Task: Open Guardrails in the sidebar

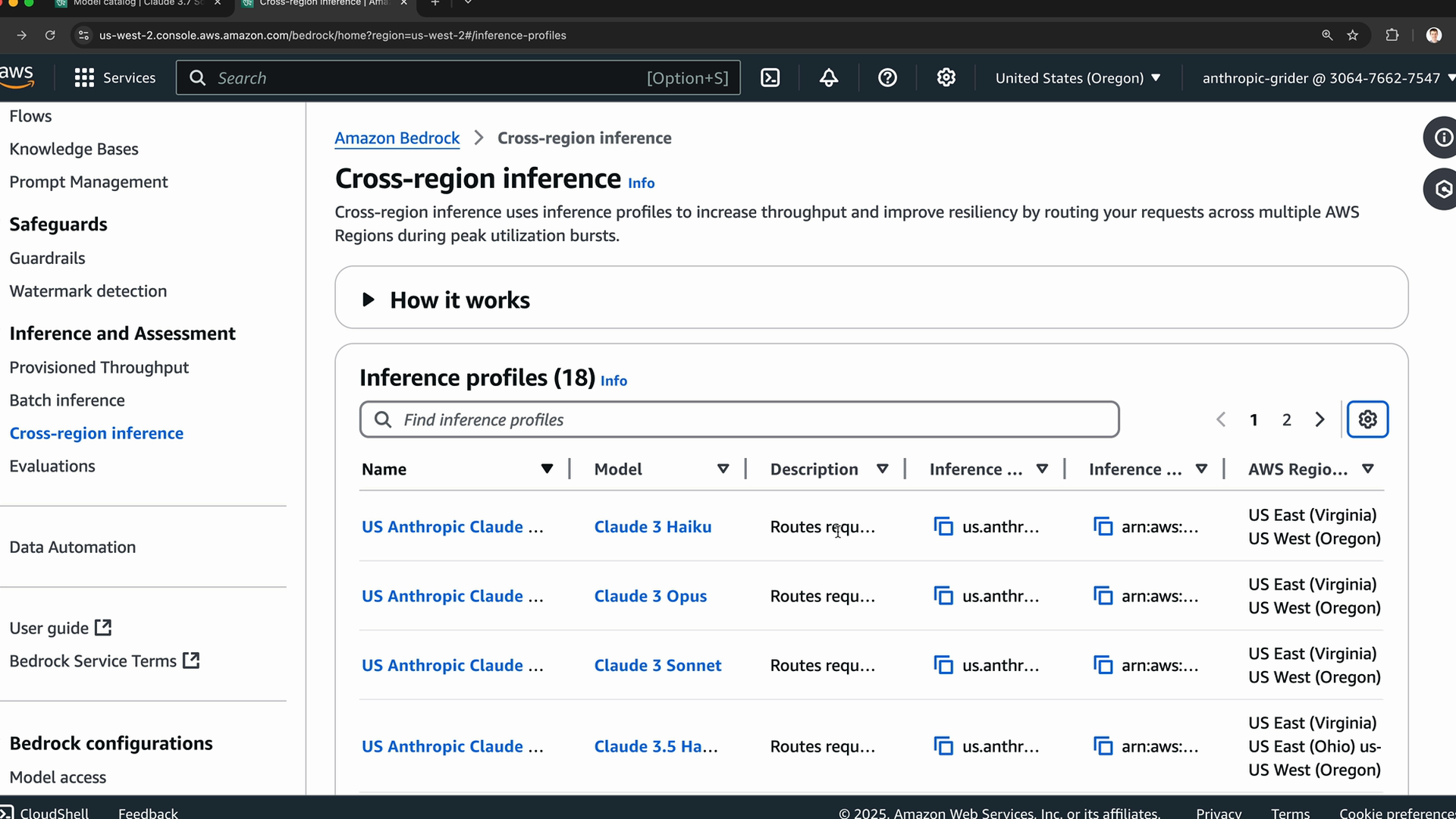Action: (x=47, y=258)
